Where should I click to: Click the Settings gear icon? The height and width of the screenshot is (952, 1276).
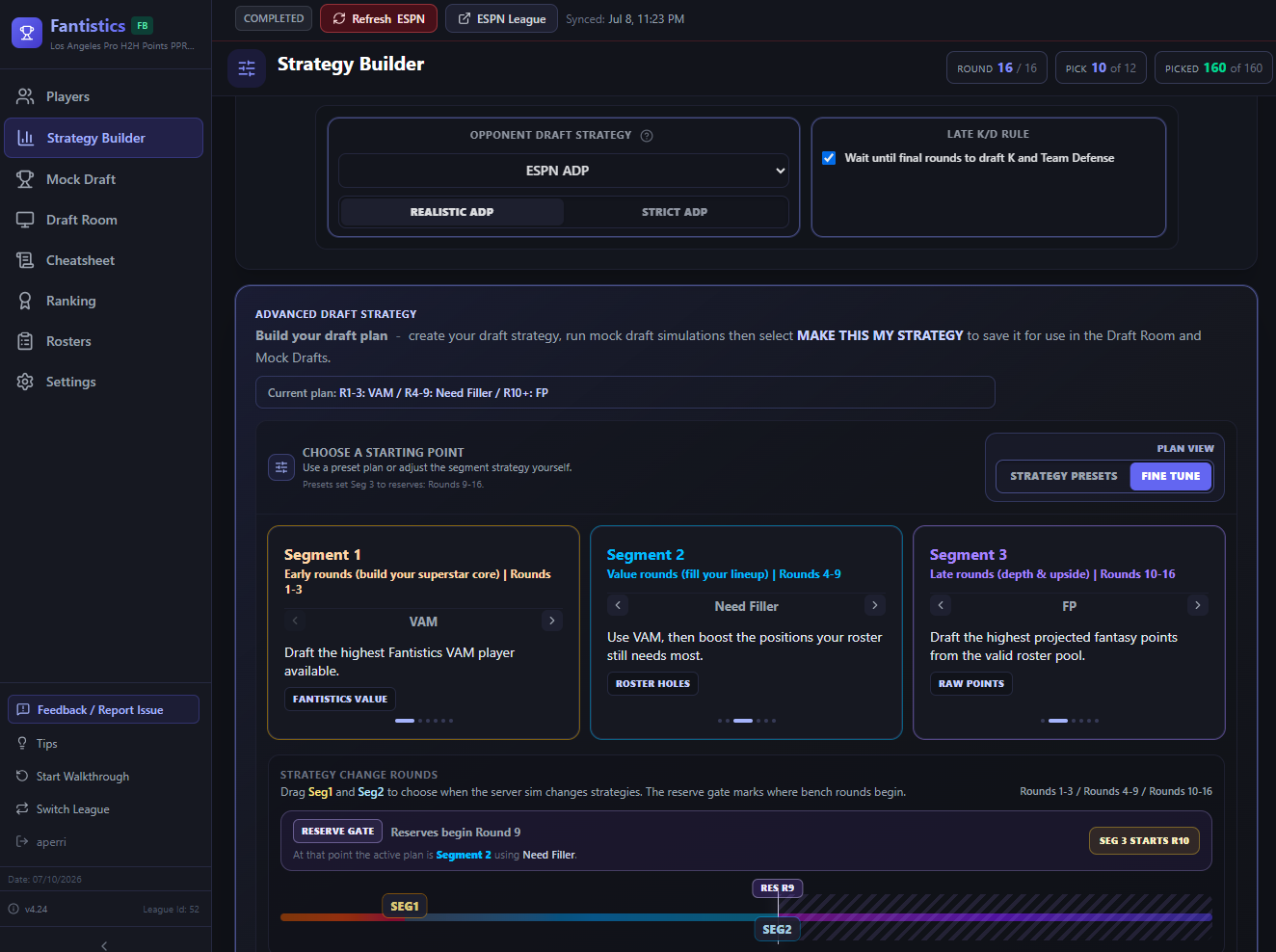pos(25,382)
